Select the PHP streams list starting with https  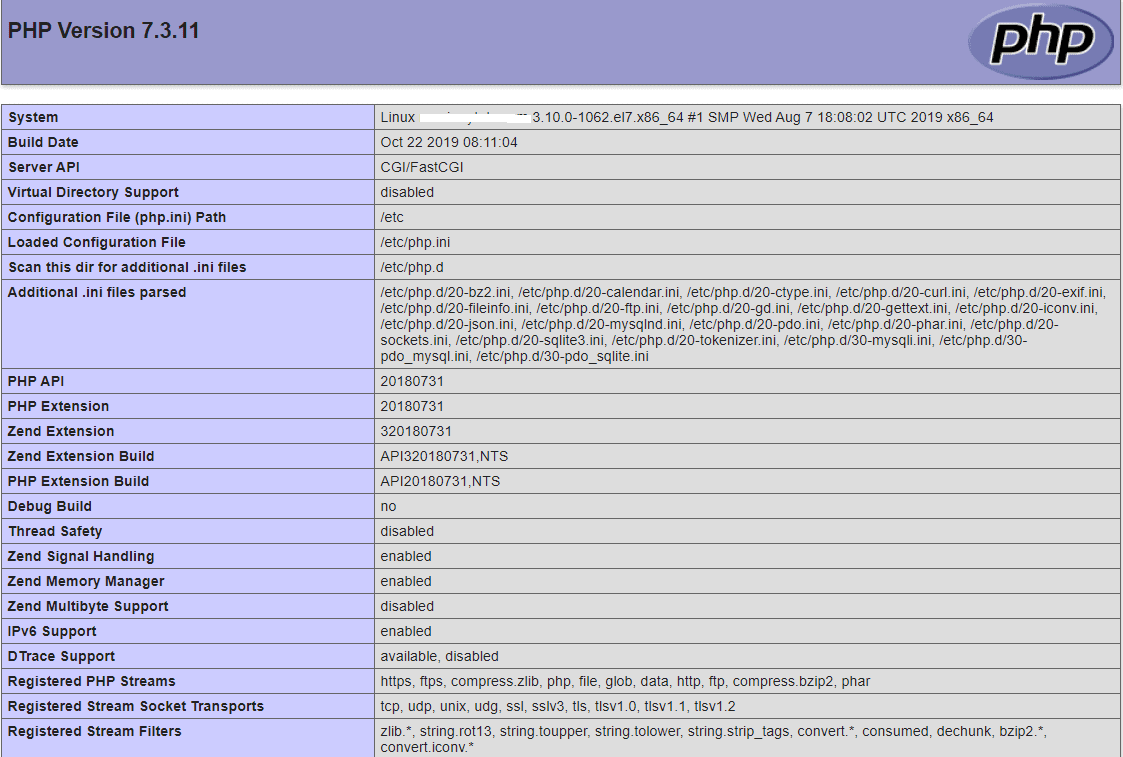click(x=625, y=682)
